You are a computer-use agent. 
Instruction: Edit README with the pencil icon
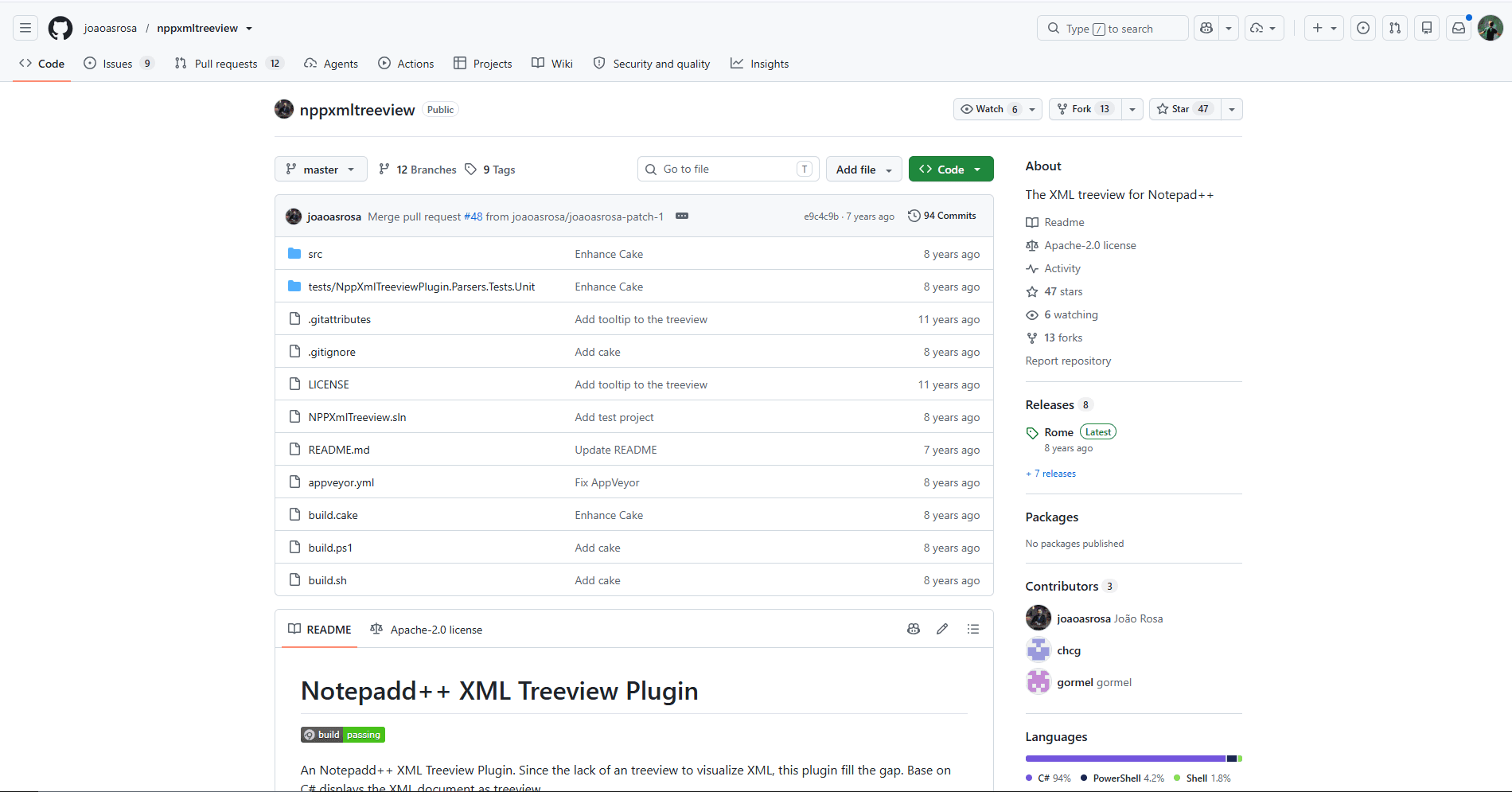(942, 629)
